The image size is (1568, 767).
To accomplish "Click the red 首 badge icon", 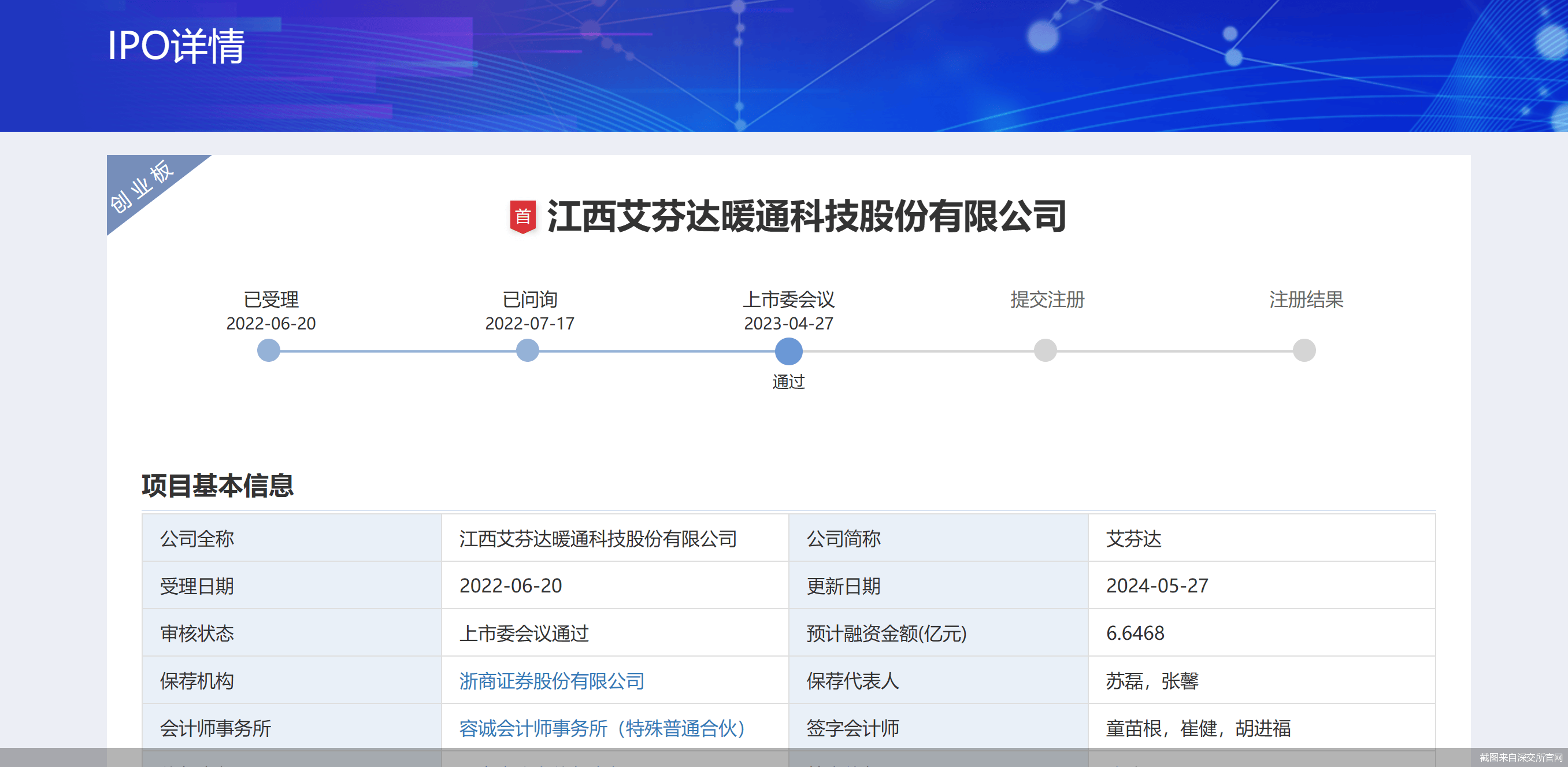I will point(522,216).
